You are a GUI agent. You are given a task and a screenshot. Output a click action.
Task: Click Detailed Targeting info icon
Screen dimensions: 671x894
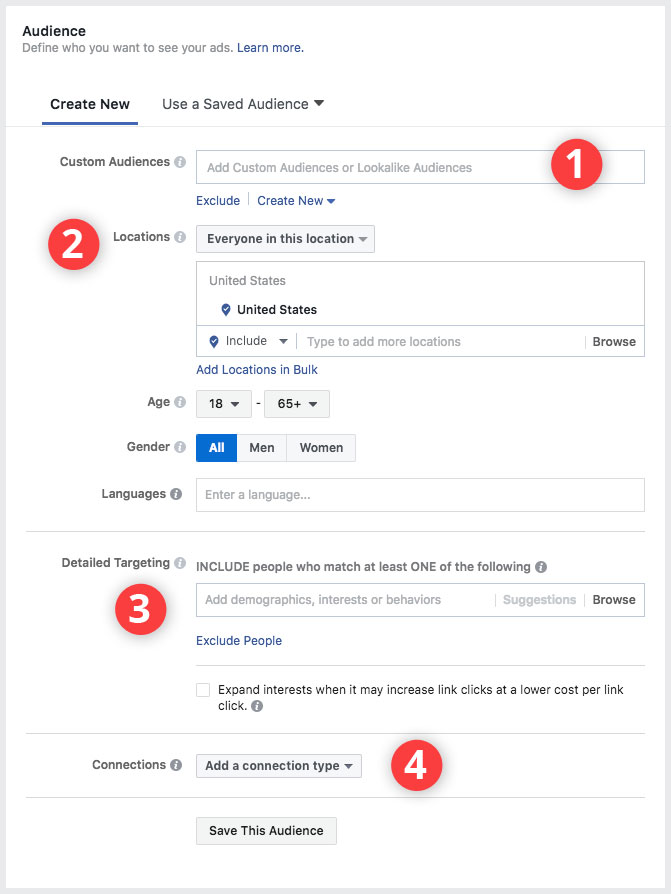coord(180,563)
